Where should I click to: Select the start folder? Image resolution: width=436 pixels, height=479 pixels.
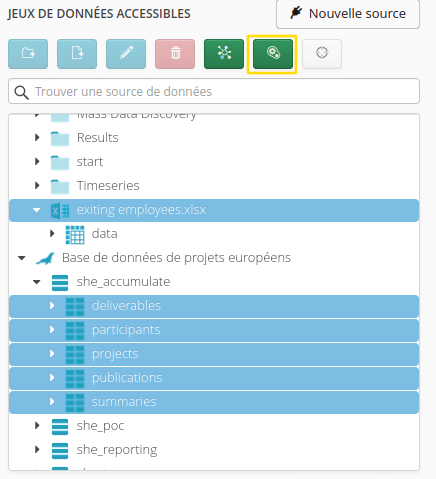click(x=90, y=162)
